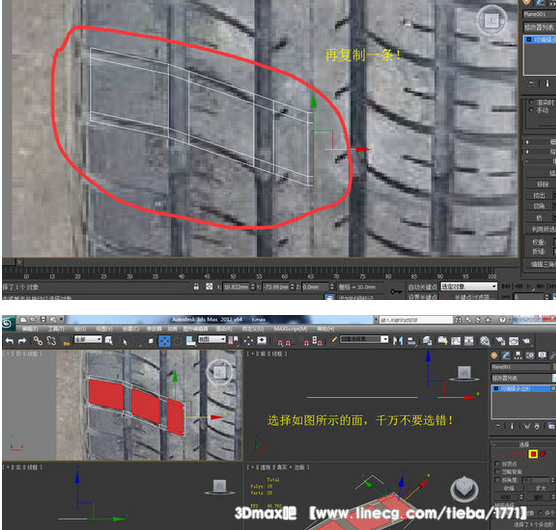556x530 pixels.
Task: Open reference coordinate system dropdown
Action: pos(212,339)
